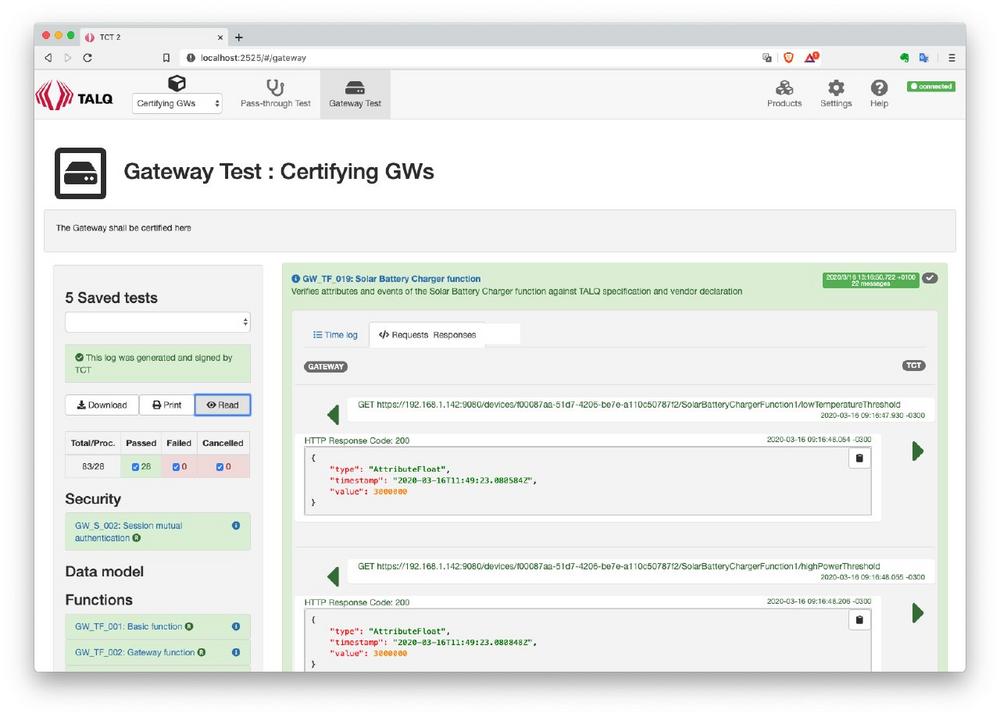The width and height of the screenshot is (1000, 717).
Task: Click left arrow beside highPowerThreshold request
Action: point(333,577)
